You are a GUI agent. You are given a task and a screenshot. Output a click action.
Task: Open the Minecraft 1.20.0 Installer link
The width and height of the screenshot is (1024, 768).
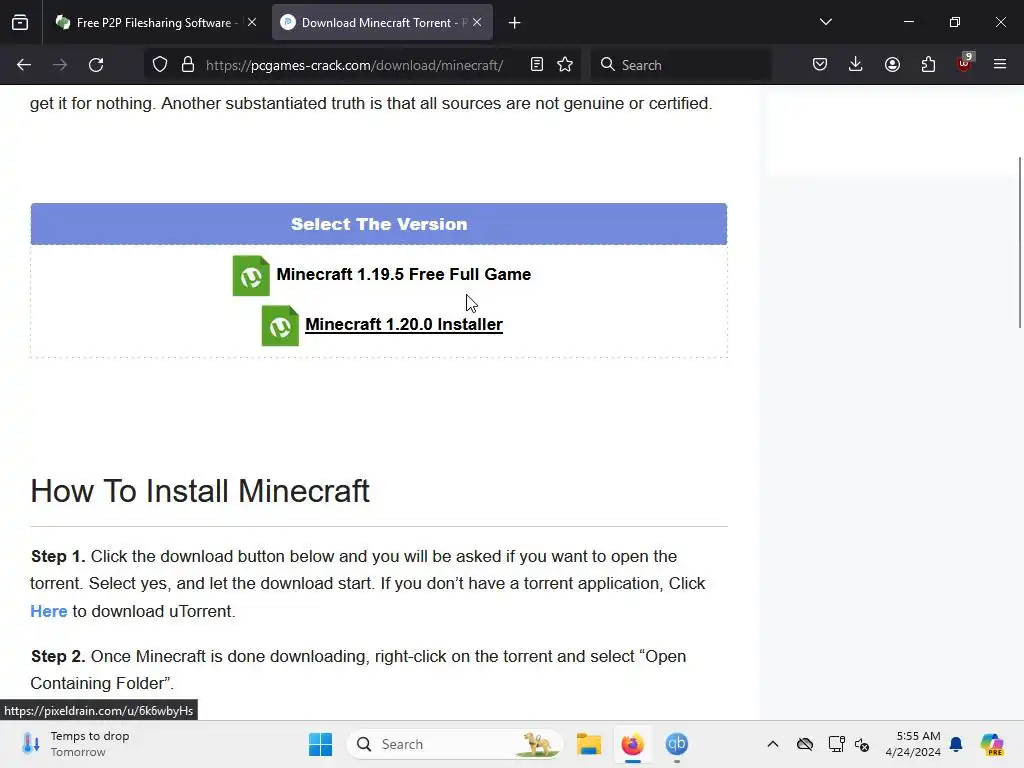click(404, 325)
